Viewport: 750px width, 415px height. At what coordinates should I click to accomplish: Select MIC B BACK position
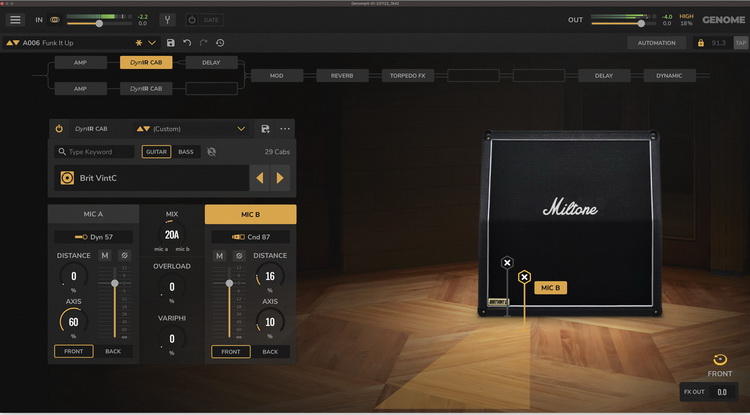(x=270, y=351)
